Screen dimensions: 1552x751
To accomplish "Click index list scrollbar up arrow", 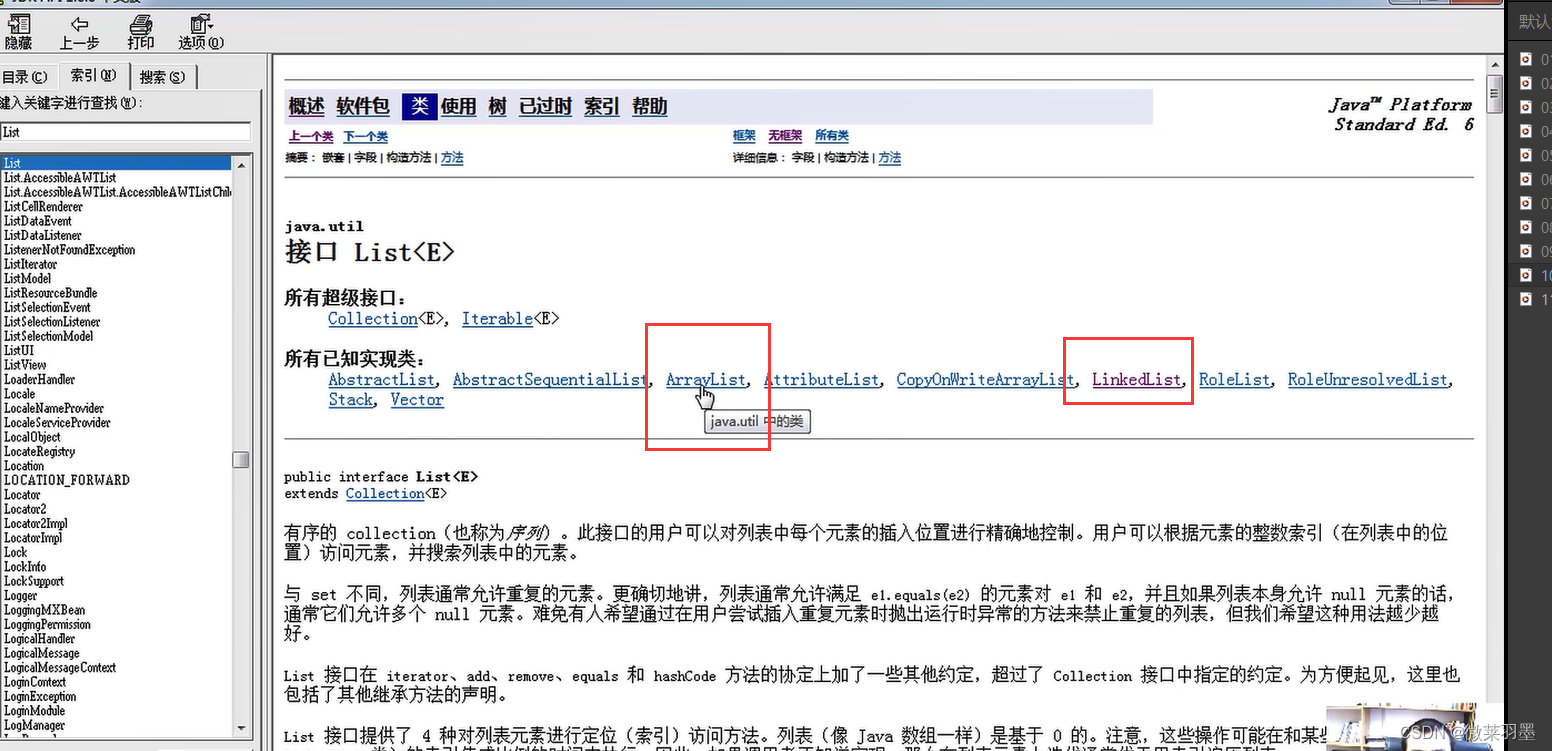I will point(241,164).
